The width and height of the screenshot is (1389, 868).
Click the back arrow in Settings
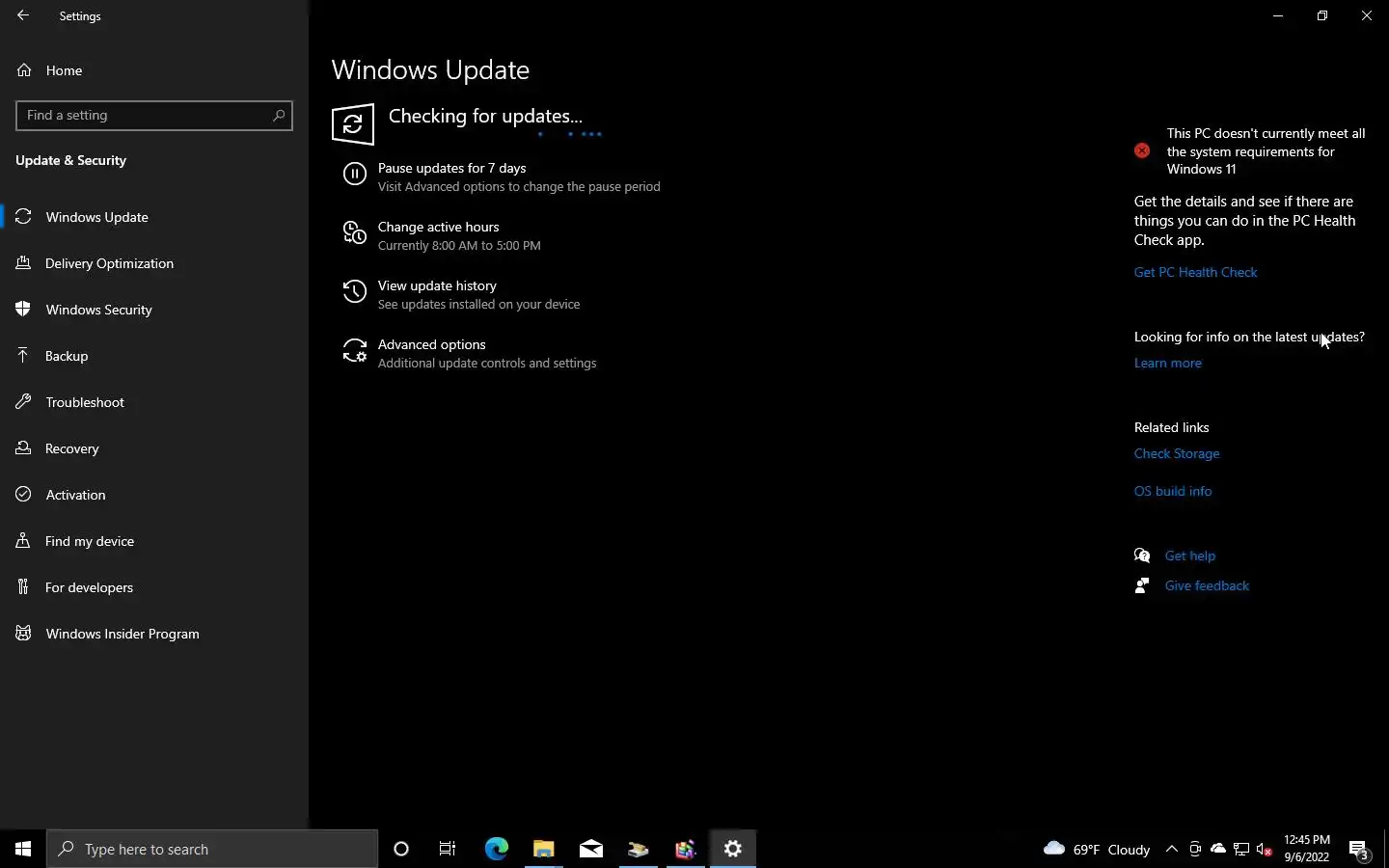(x=23, y=15)
